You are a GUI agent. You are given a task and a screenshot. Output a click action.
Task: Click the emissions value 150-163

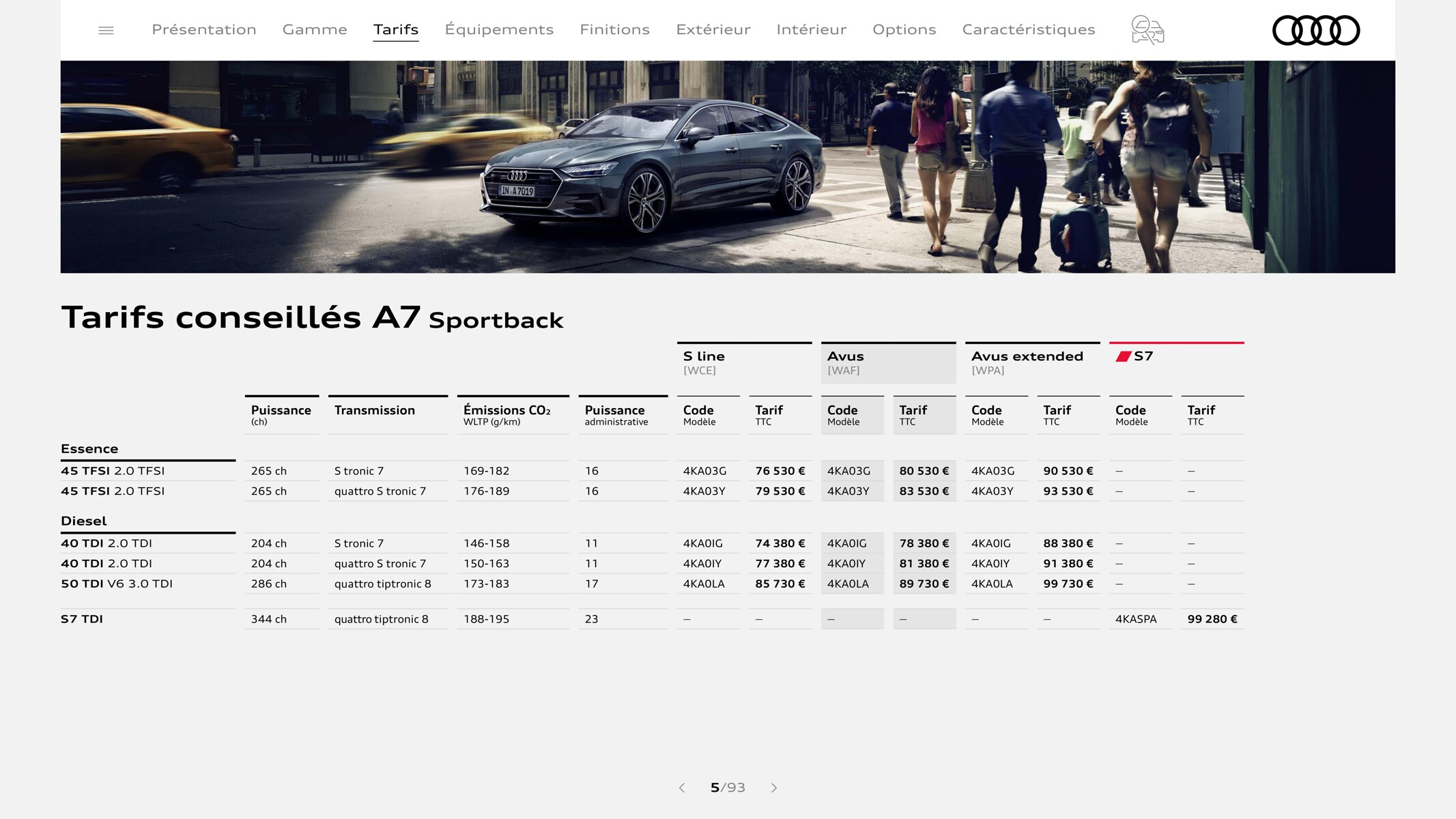486,564
